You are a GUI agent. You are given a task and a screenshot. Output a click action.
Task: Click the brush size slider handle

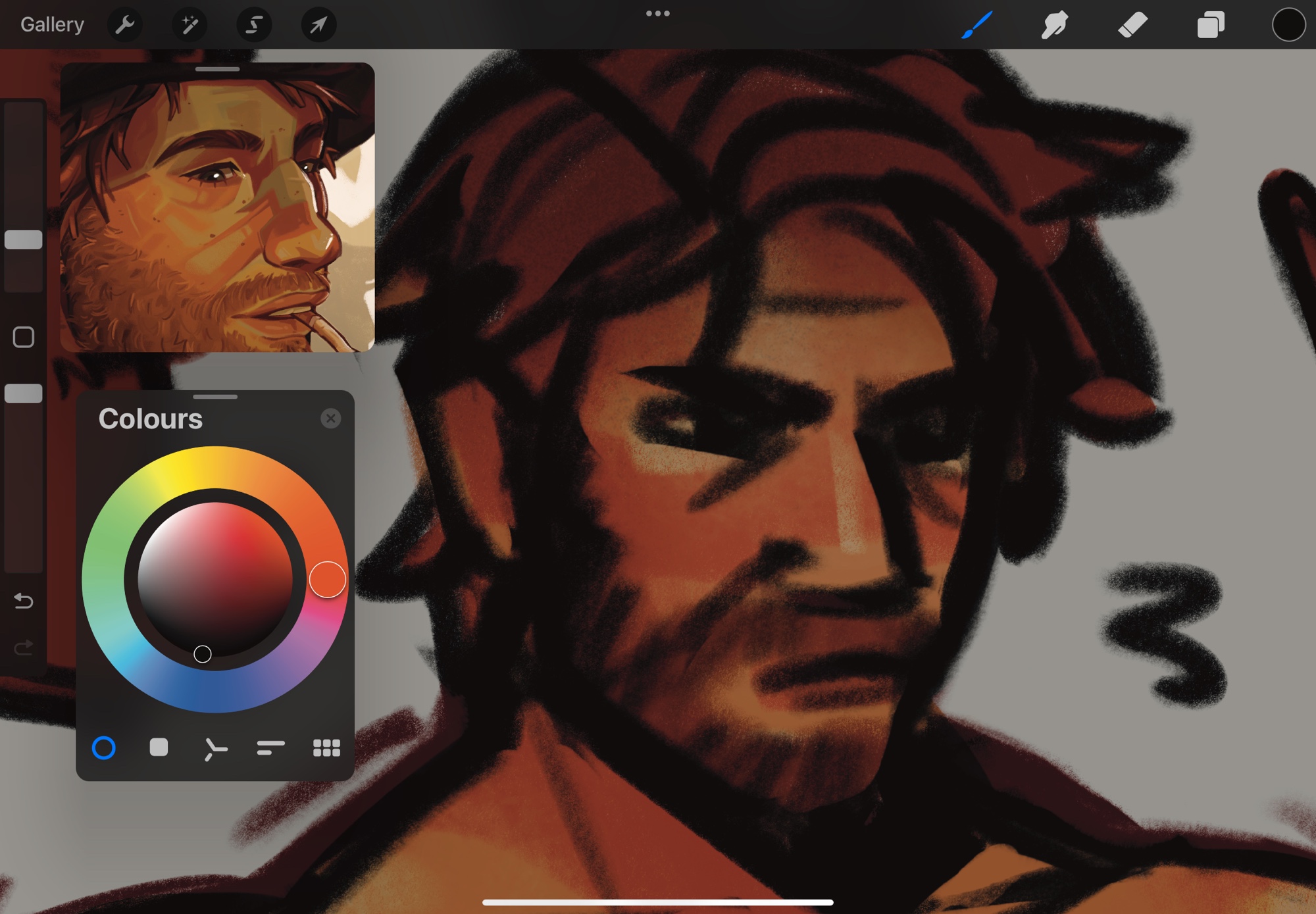24,240
